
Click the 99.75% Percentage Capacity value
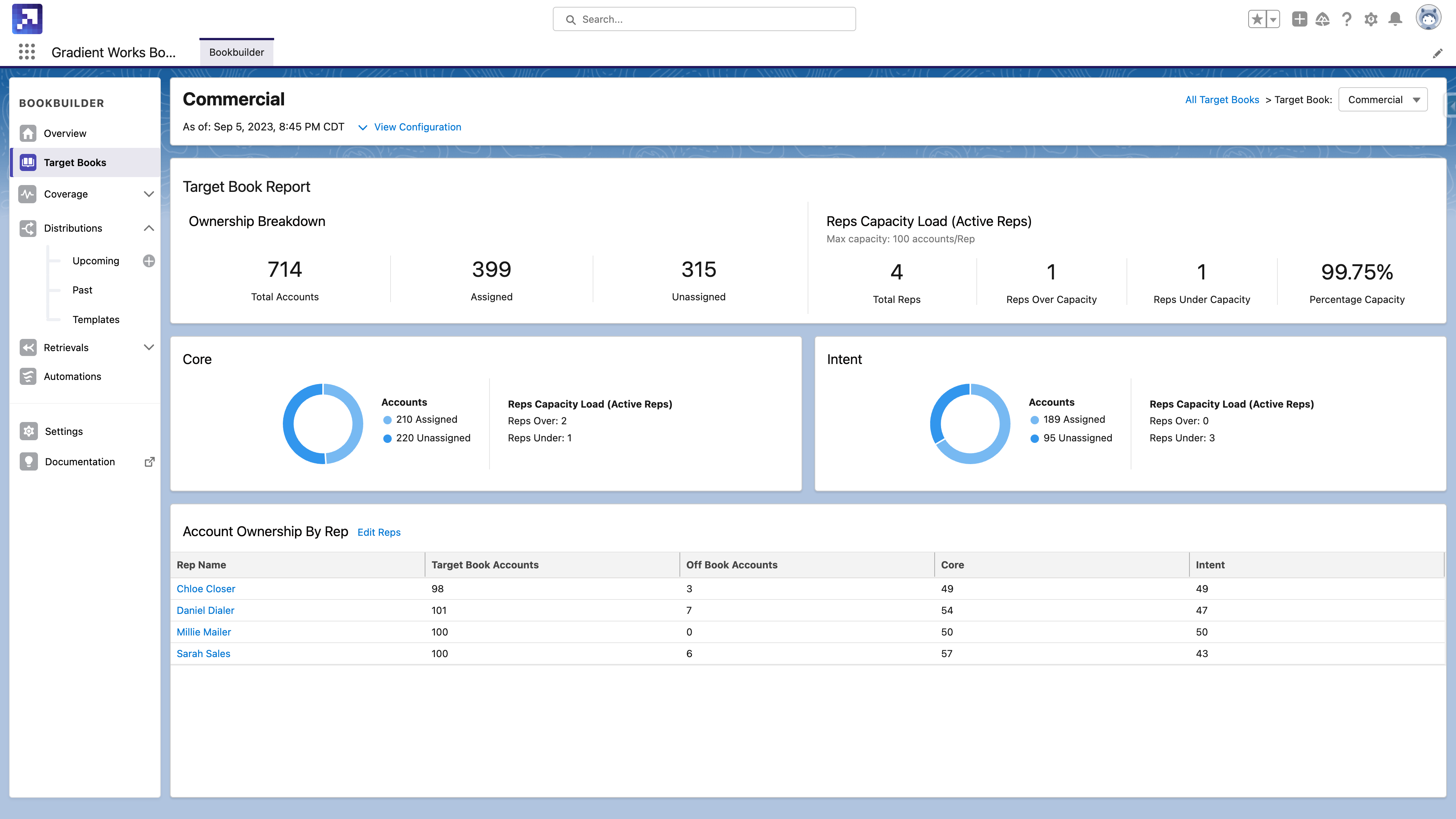click(1357, 273)
